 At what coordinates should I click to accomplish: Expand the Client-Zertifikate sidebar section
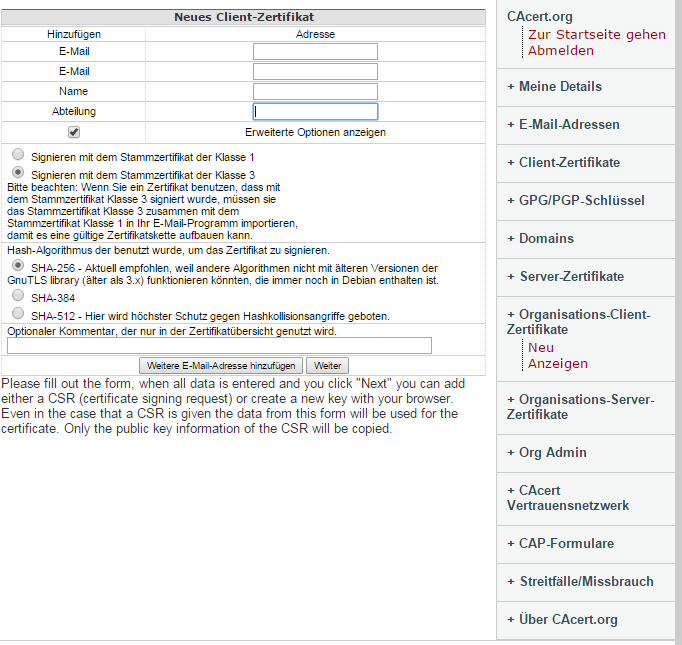click(568, 163)
